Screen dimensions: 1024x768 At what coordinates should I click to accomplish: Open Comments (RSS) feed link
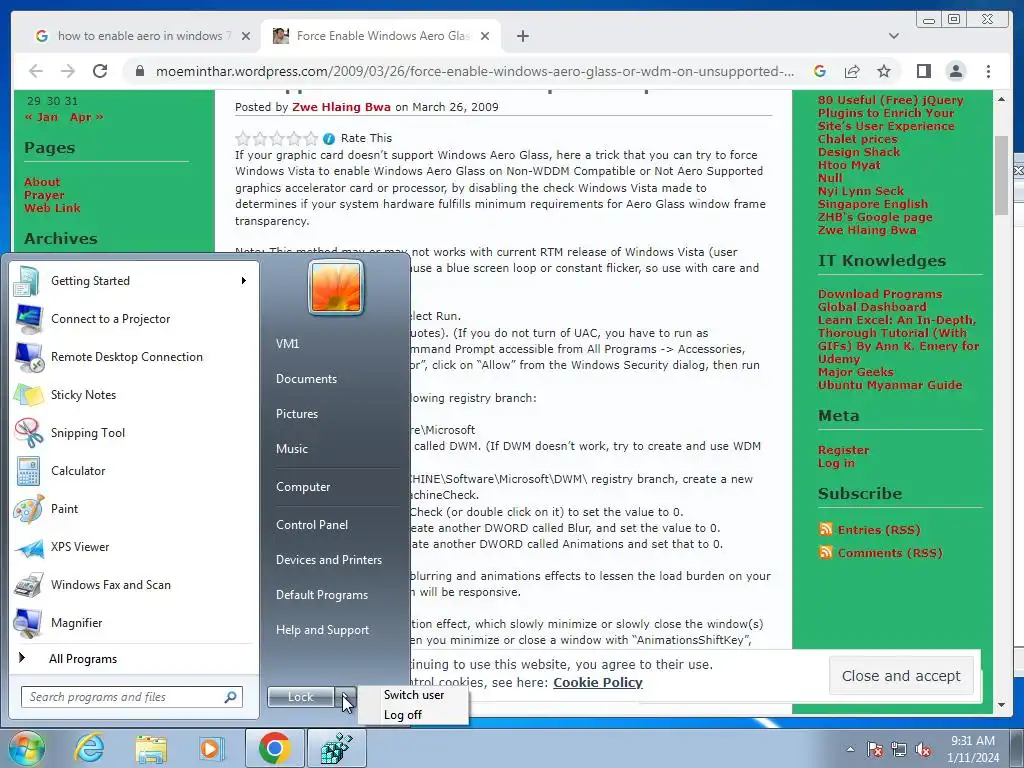[889, 553]
